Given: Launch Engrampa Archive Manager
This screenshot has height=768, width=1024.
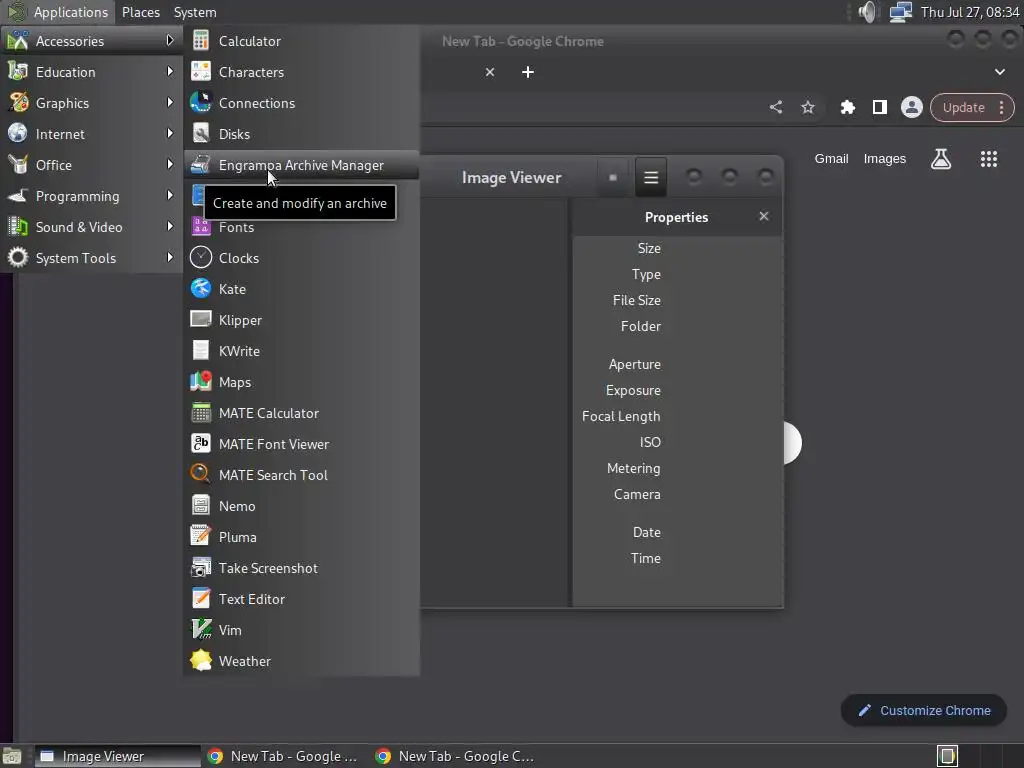Looking at the screenshot, I should pos(301,165).
